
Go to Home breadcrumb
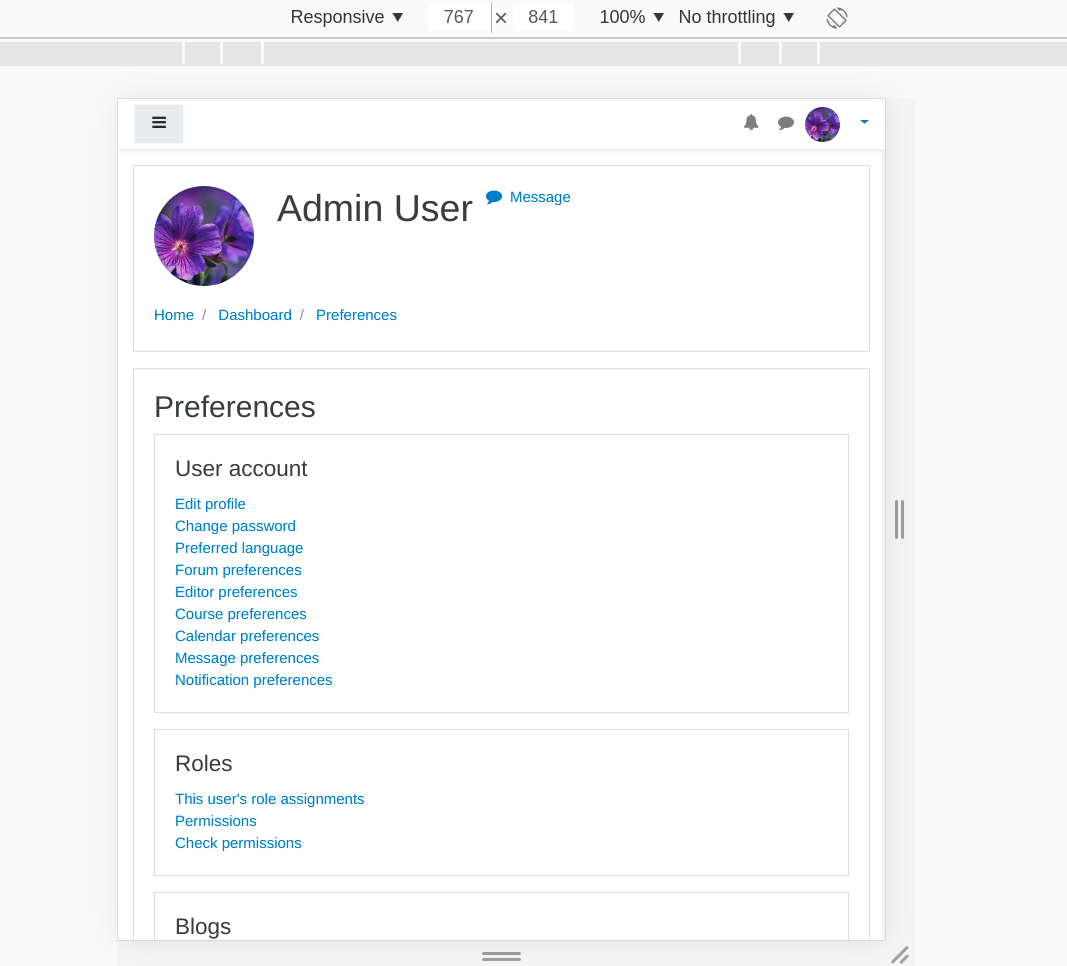click(x=174, y=315)
